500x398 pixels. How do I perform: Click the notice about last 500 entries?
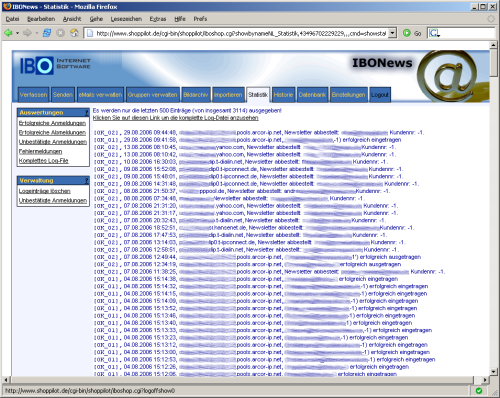coord(187,110)
